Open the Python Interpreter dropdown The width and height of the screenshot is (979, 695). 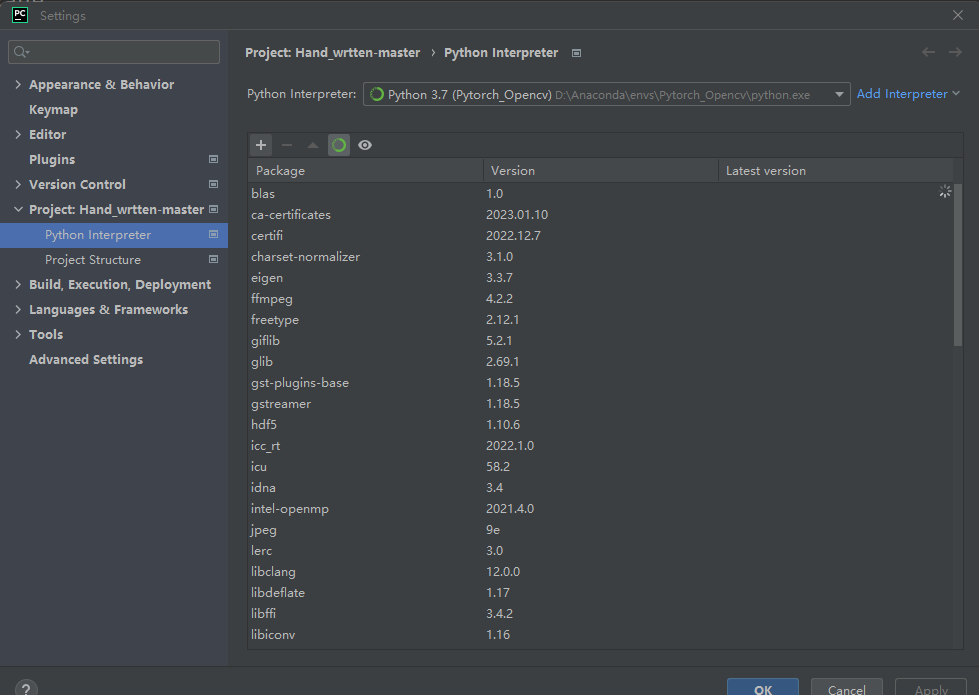606,94
